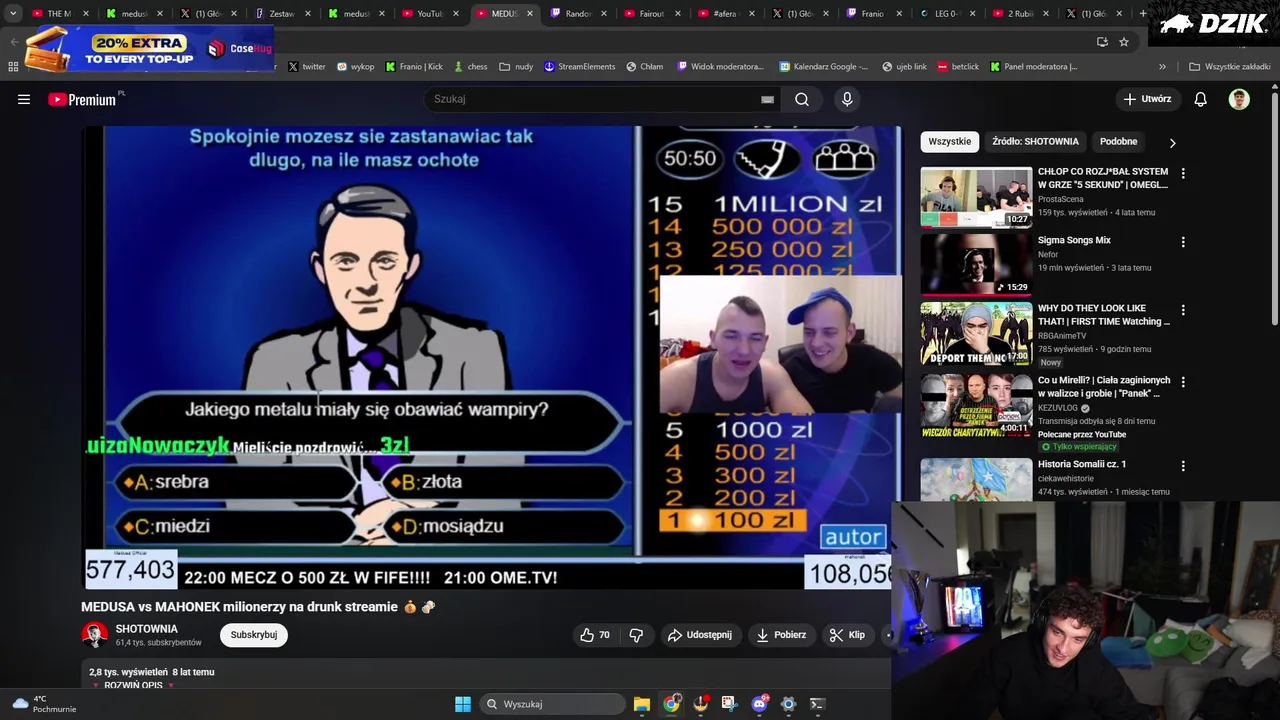Open the Wszystkie zakładki folder
Screen dimensions: 1280x720
tap(1229, 67)
